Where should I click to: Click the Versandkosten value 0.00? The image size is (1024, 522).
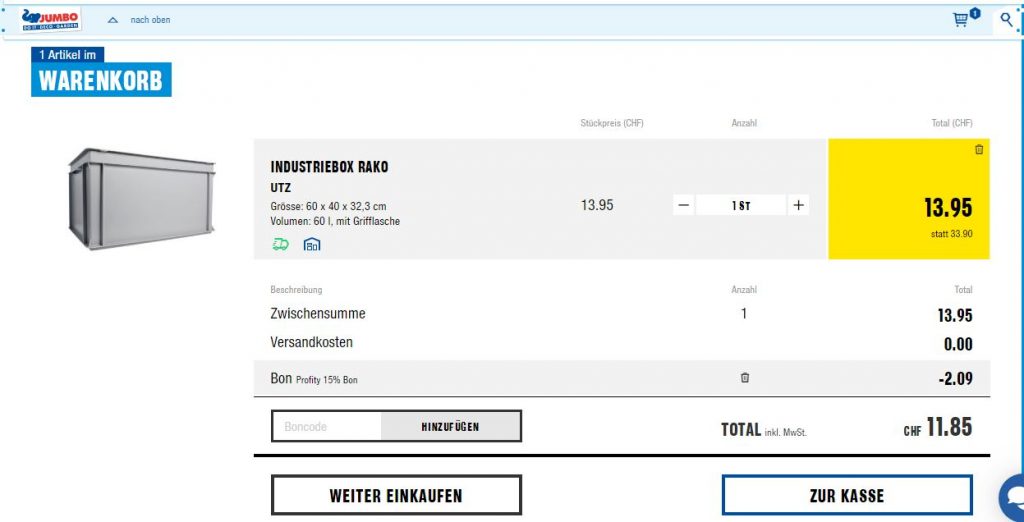coord(958,344)
